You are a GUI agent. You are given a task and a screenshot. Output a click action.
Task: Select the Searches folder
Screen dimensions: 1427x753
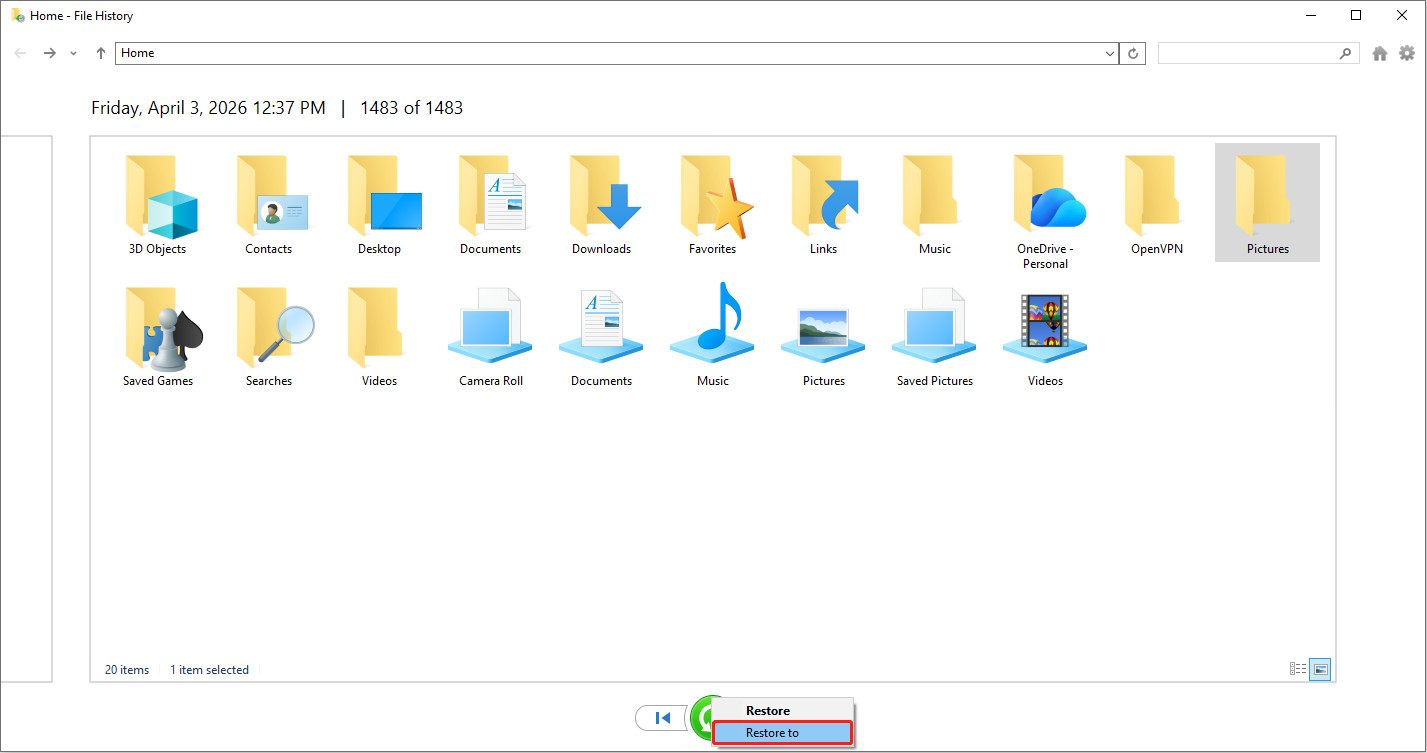point(268,335)
